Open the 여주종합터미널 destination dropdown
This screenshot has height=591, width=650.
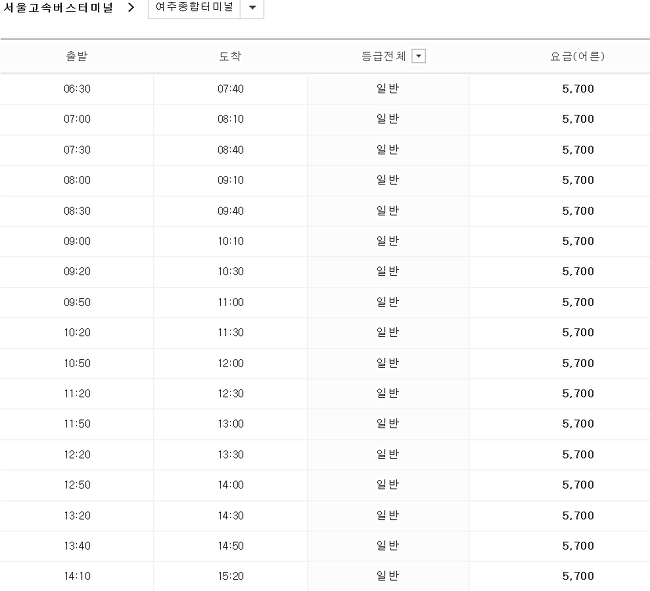(x=206, y=7)
